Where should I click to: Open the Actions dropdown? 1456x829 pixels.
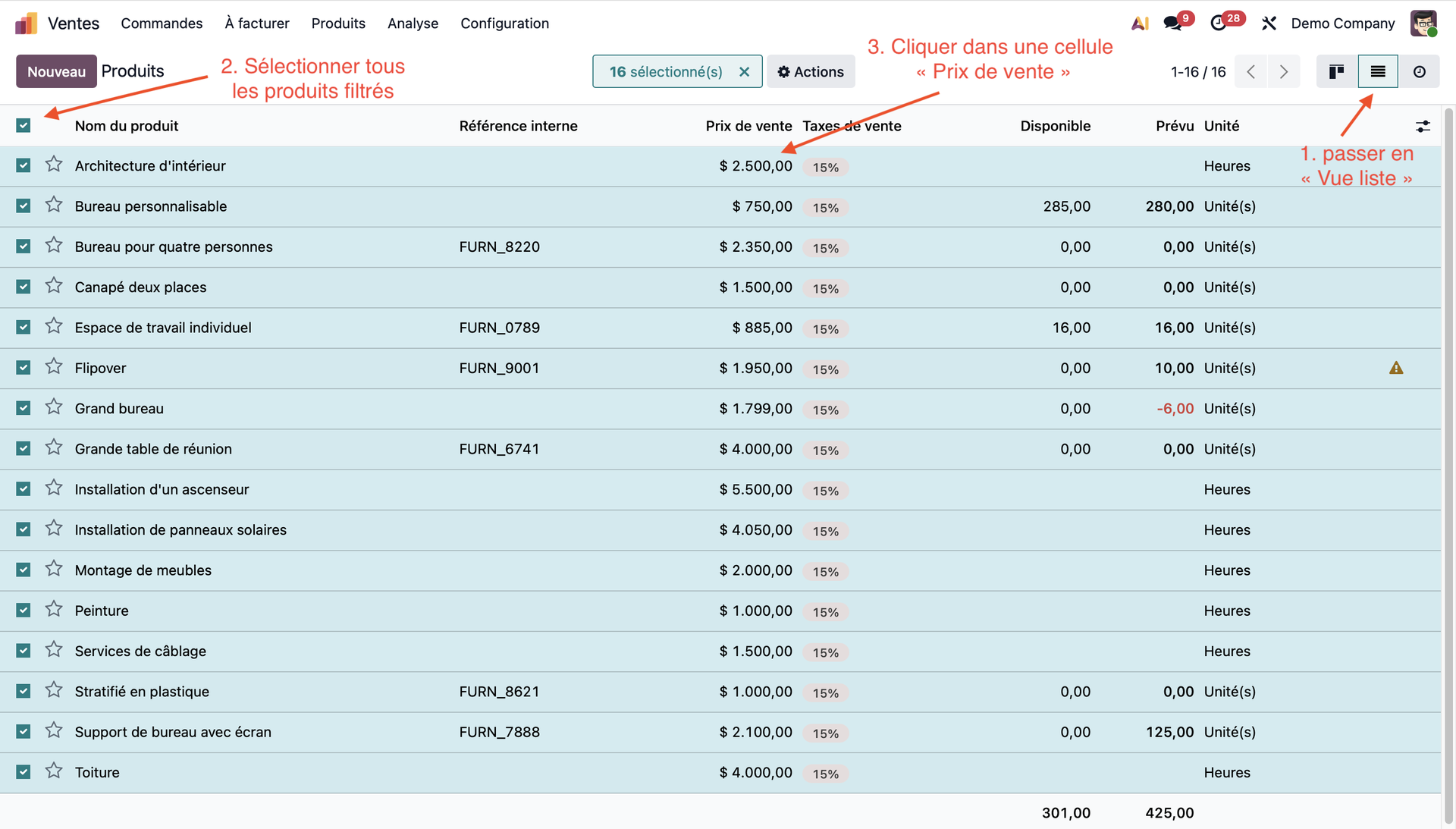pyautogui.click(x=811, y=71)
